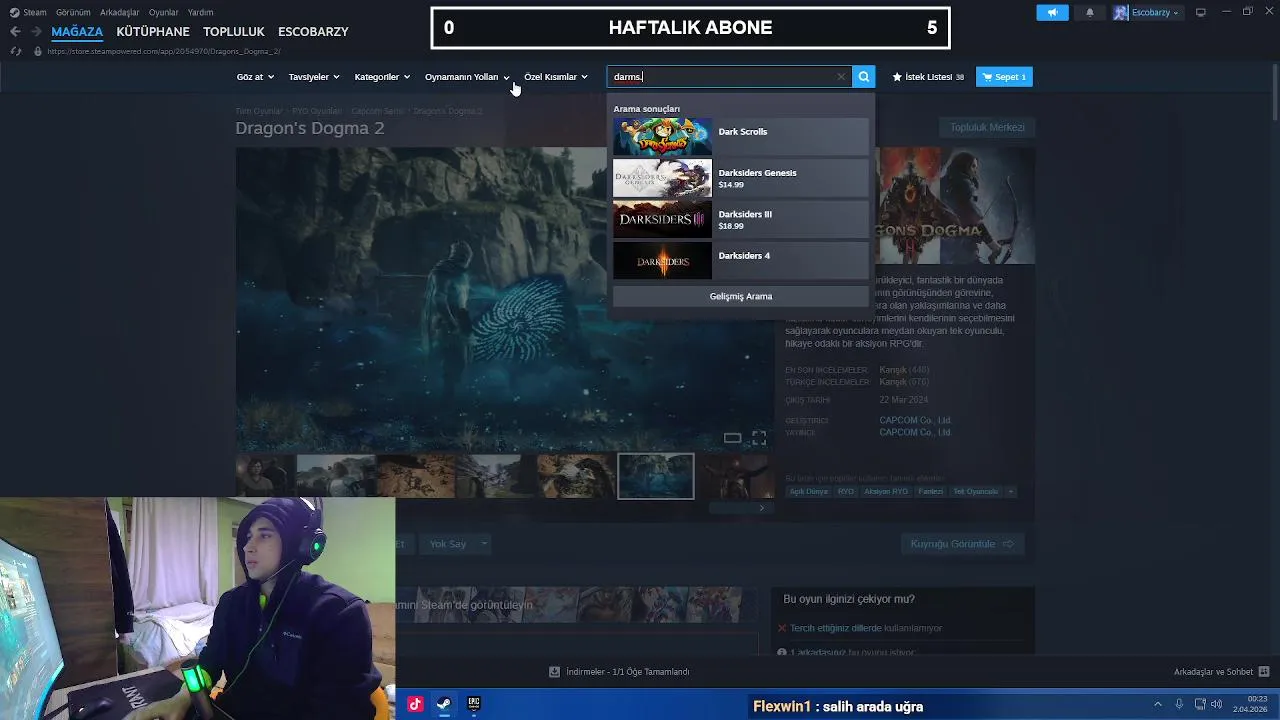Click Gelişmiş Arama button

click(x=741, y=296)
